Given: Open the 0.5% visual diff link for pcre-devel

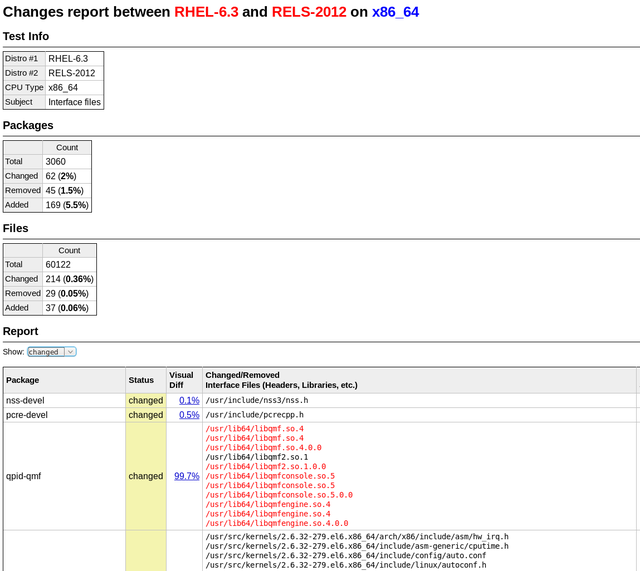Looking at the screenshot, I should pos(189,415).
